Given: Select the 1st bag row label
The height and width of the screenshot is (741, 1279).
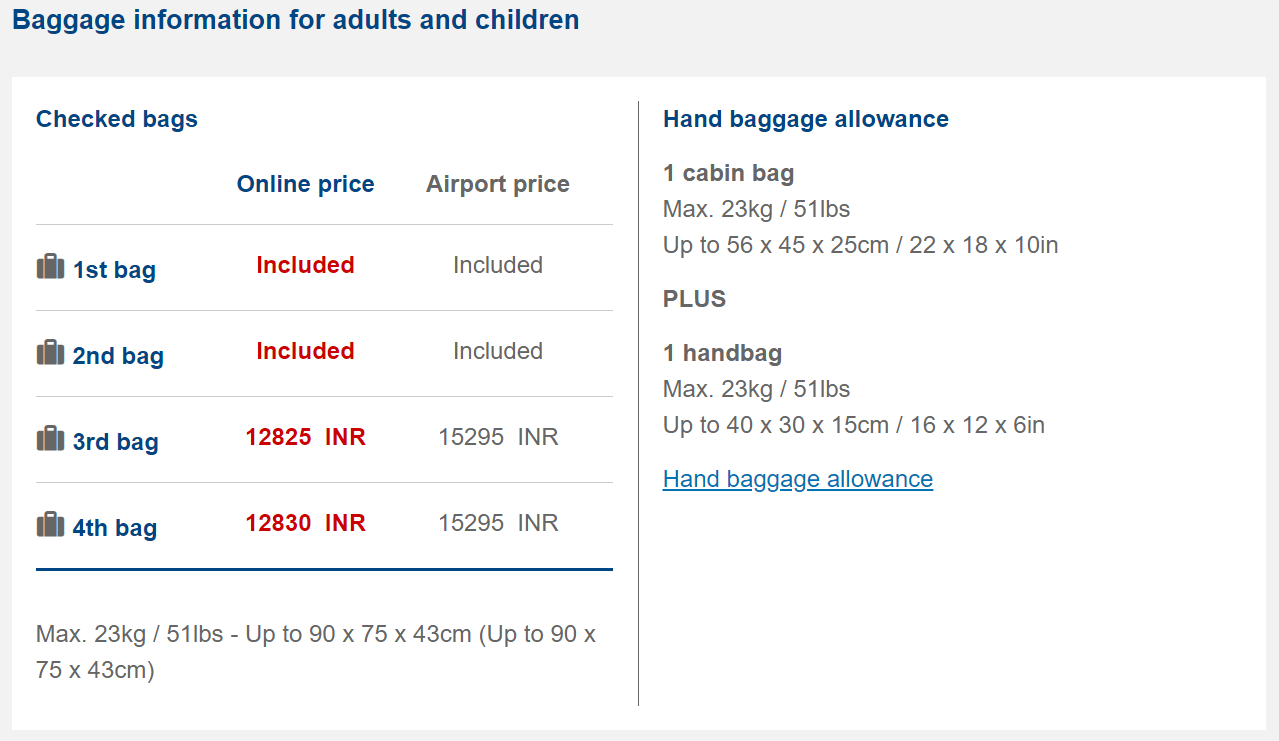Looking at the screenshot, I should point(114,270).
